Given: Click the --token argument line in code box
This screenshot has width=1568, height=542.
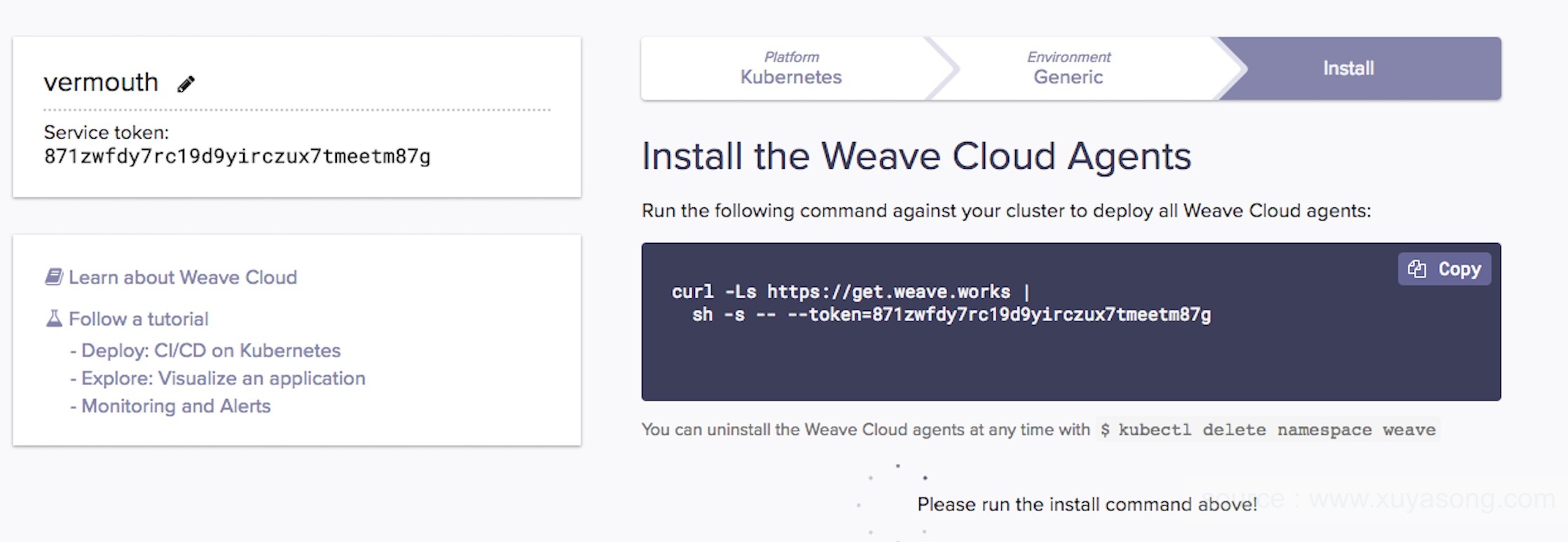Looking at the screenshot, I should 951,315.
